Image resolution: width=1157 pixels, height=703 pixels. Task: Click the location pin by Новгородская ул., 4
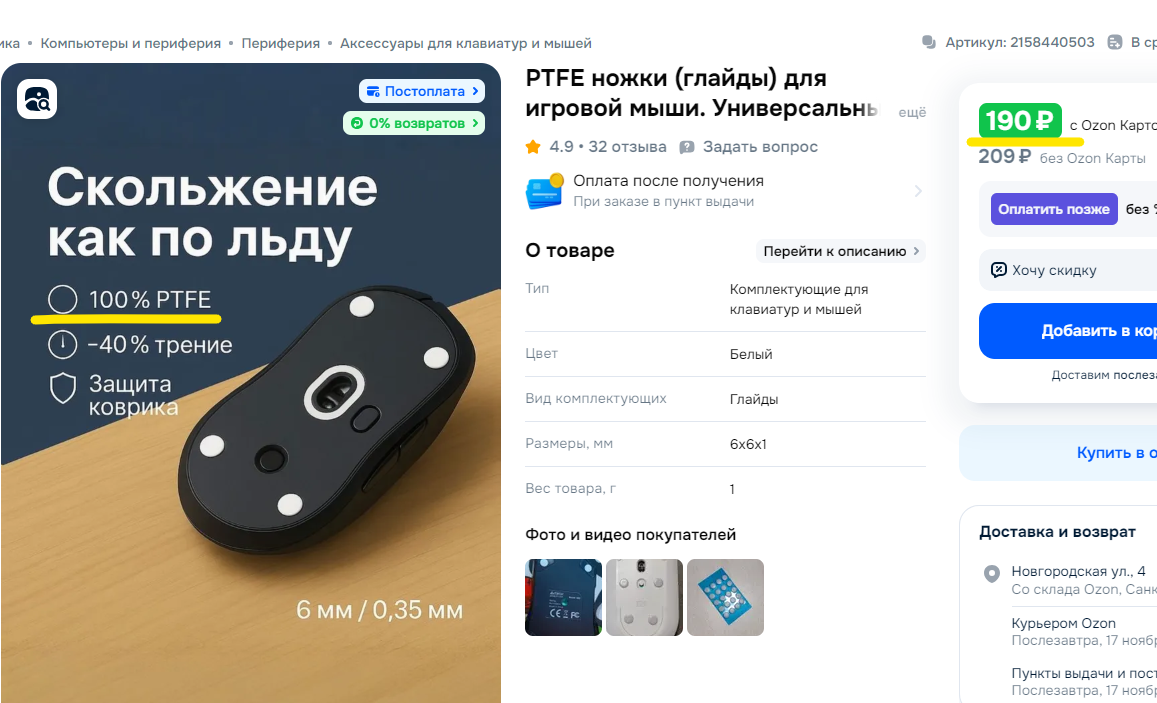[992, 573]
